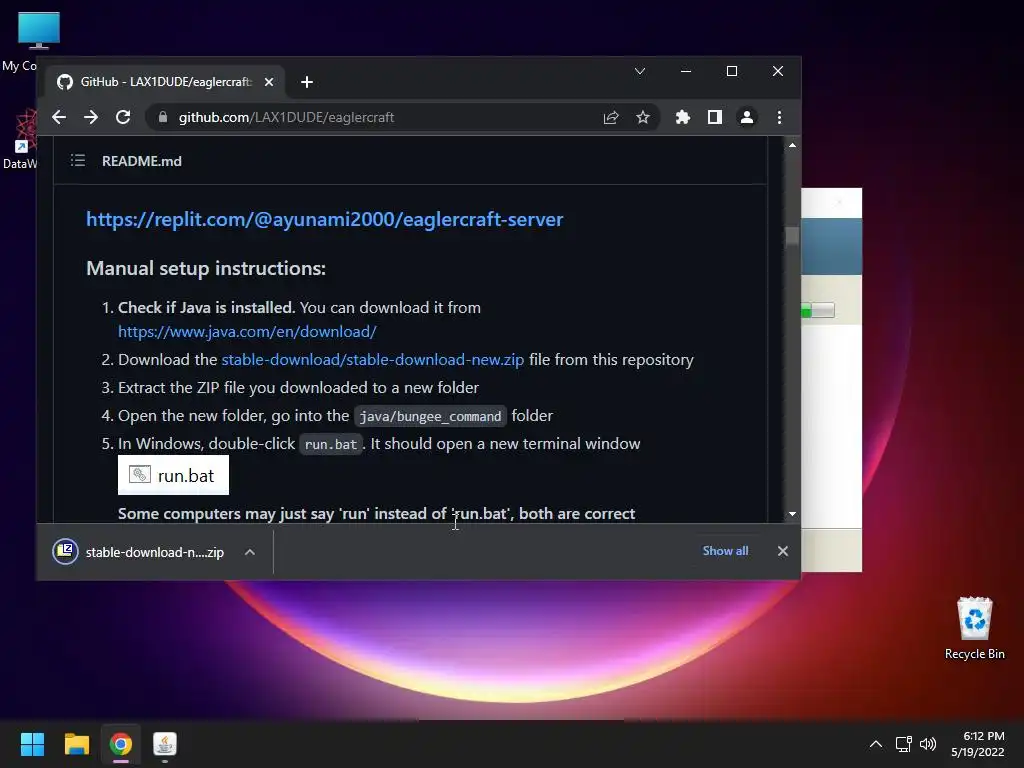Open stable-download-new.zip link
The height and width of the screenshot is (768, 1024).
click(x=373, y=360)
